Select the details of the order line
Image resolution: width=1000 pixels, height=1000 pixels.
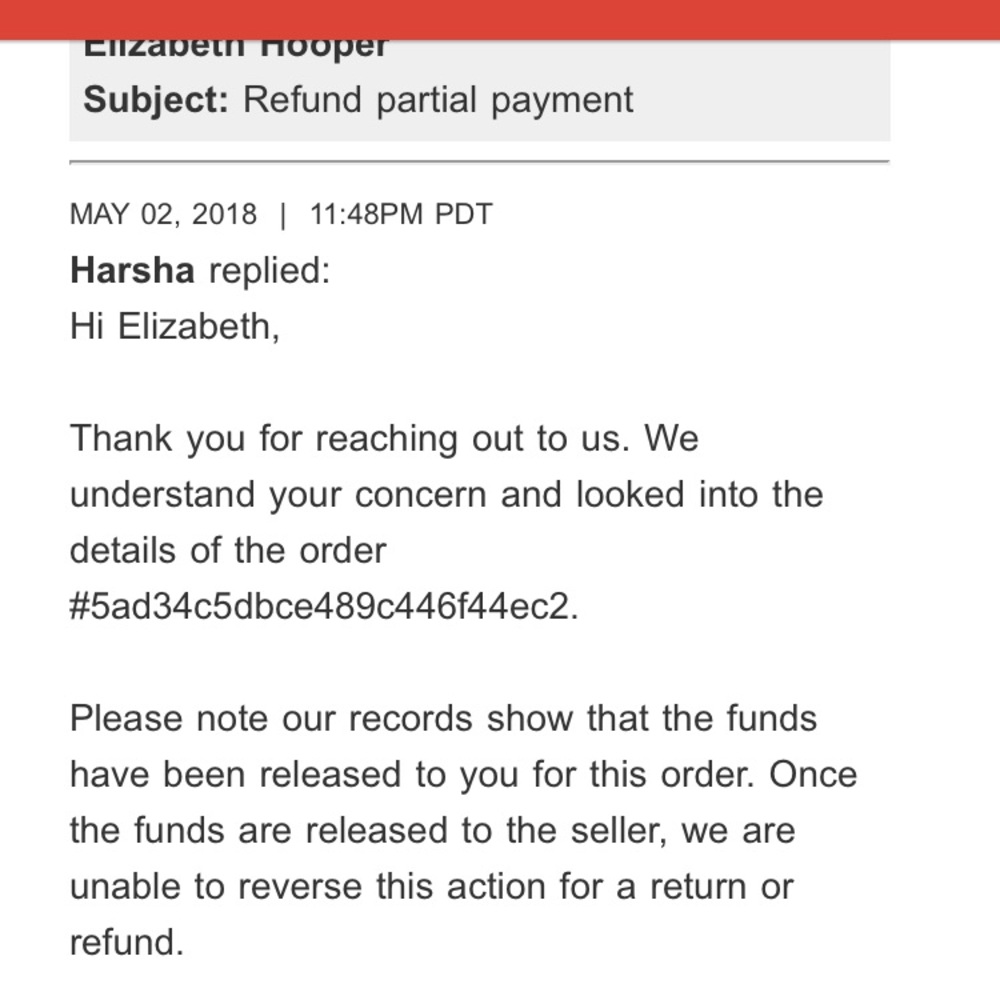[228, 550]
